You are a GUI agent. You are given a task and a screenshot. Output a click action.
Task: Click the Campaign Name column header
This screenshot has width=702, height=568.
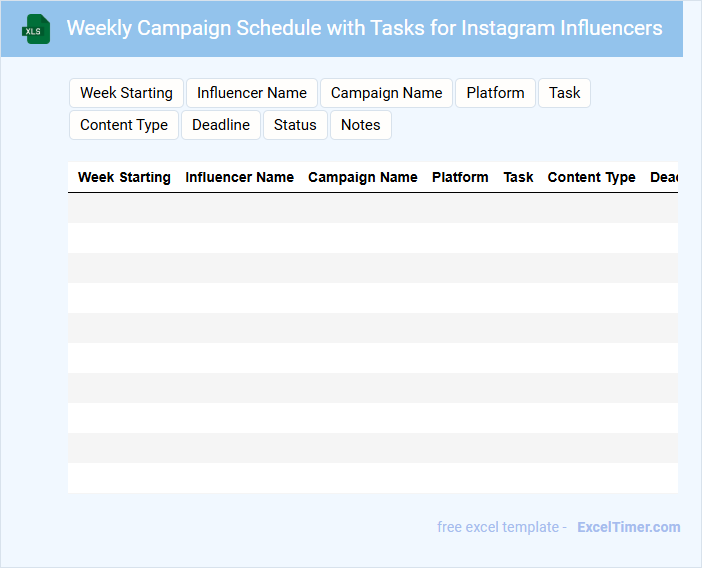coord(362,177)
